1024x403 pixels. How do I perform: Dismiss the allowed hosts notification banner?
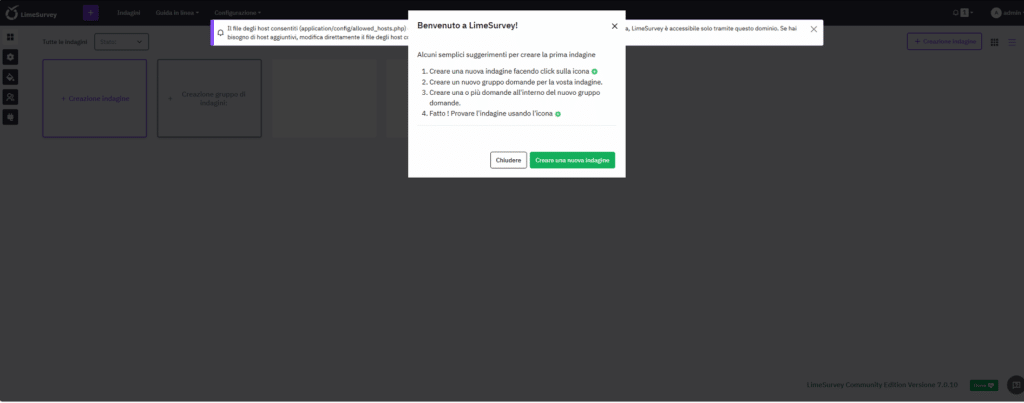813,29
